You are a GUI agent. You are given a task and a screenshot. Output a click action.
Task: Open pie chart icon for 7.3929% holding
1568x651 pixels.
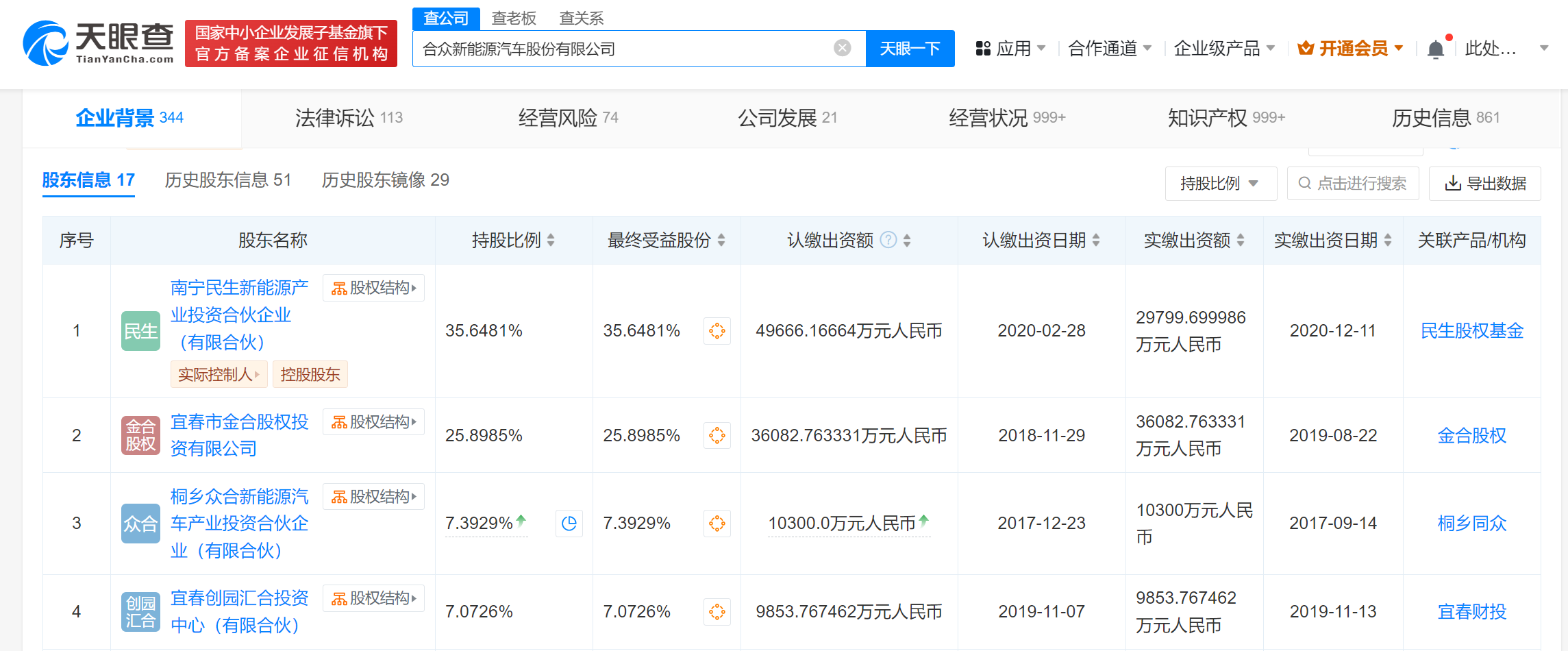pos(569,524)
